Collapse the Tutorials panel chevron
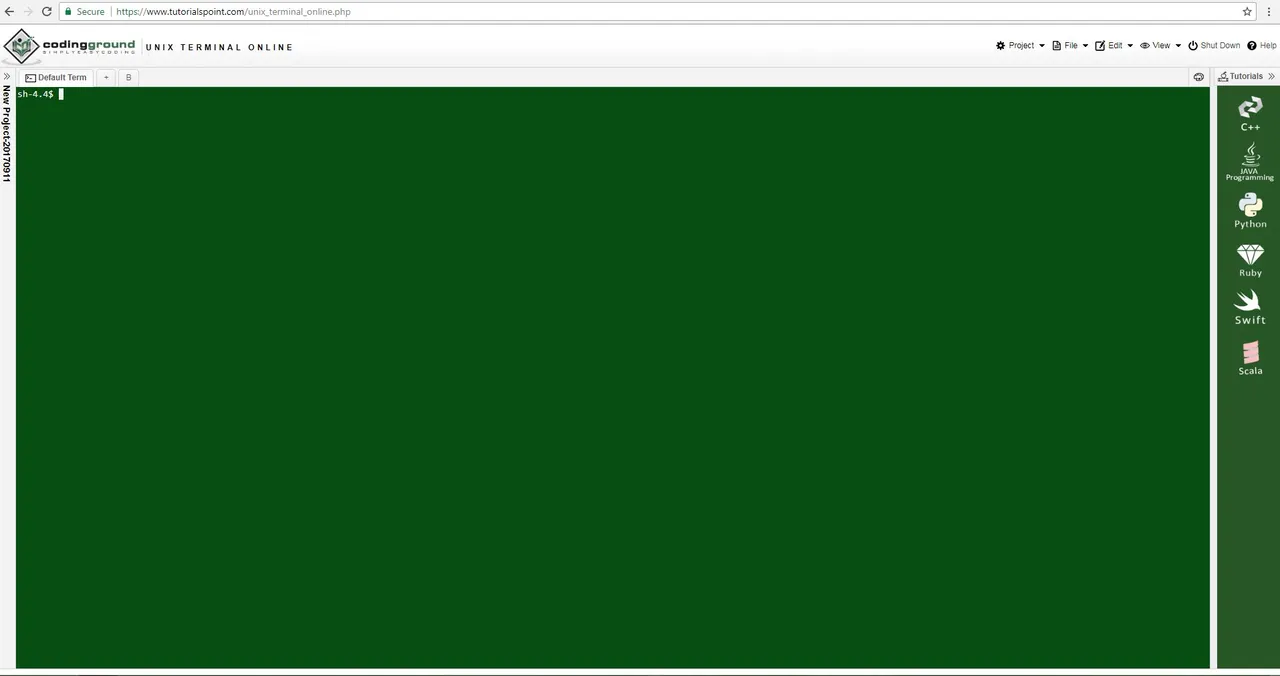The width and height of the screenshot is (1280, 676). pyautogui.click(x=1272, y=76)
